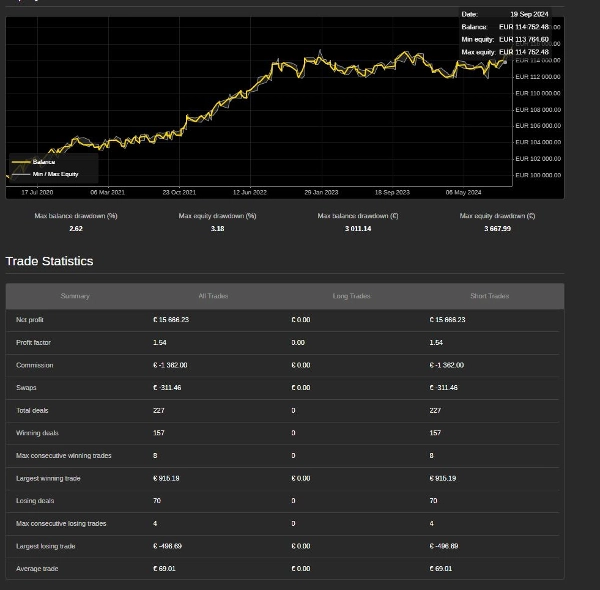Viewport: 600px width, 590px height.
Task: Click the Swaps row label
Action: (x=26, y=388)
